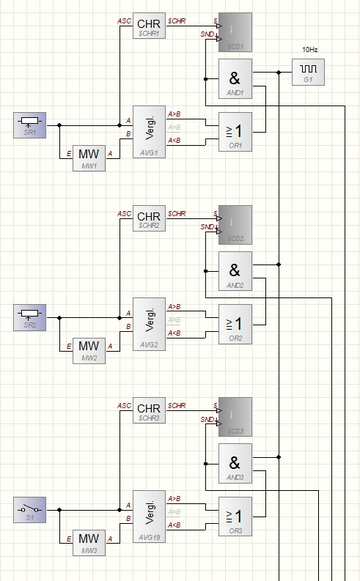The height and width of the screenshot is (581, 360).
Task: Click the E input pin of MW3
Action: pos(69,539)
